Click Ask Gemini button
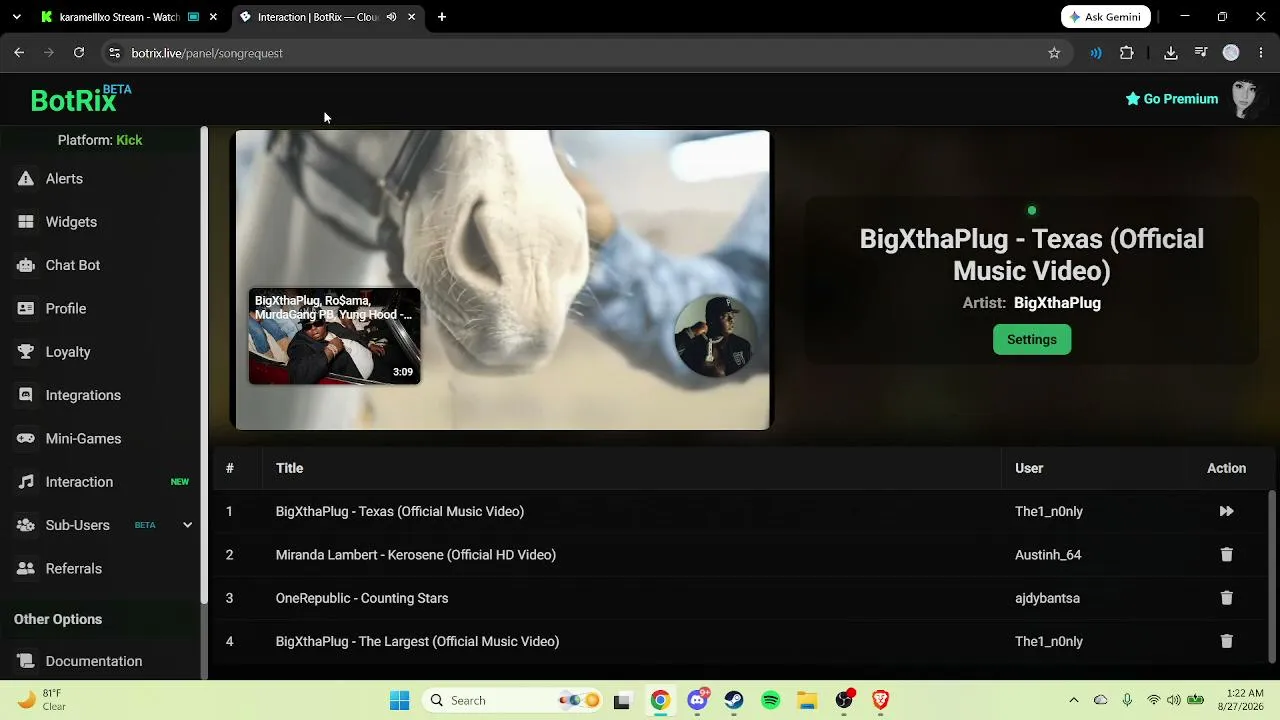 [1106, 17]
